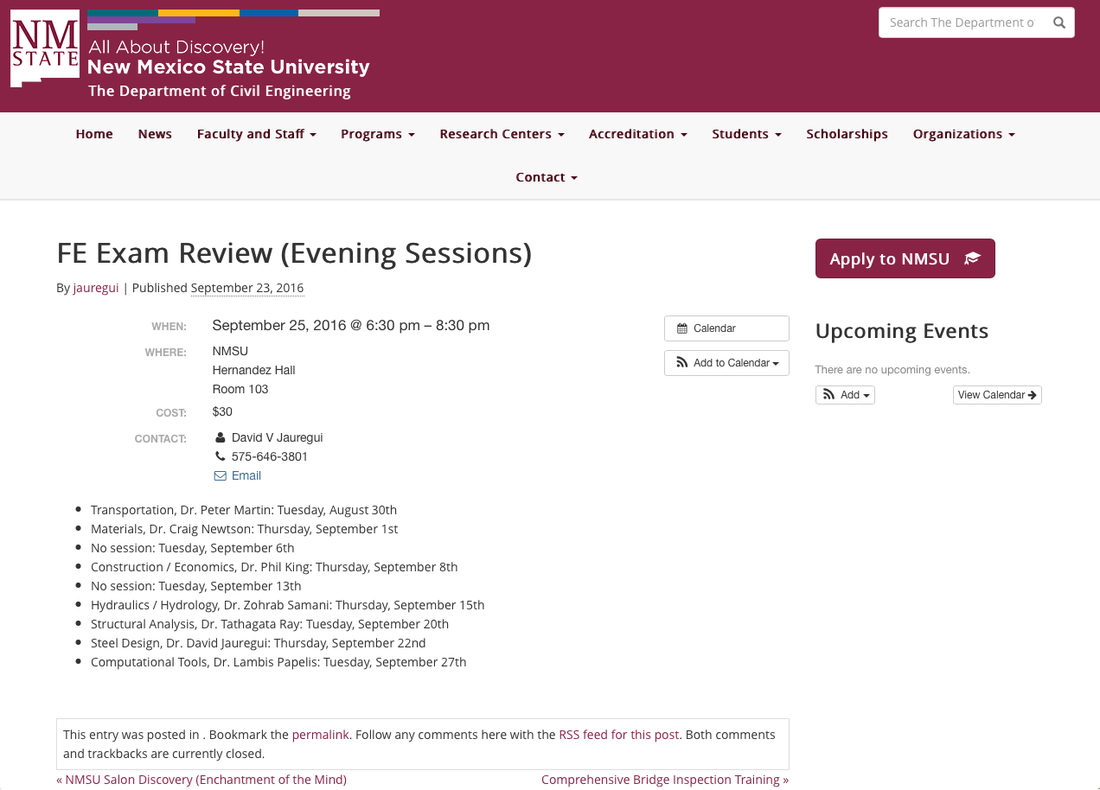Open the Faculty and Staff dropdown
The width and height of the screenshot is (1100, 790).
coord(256,133)
